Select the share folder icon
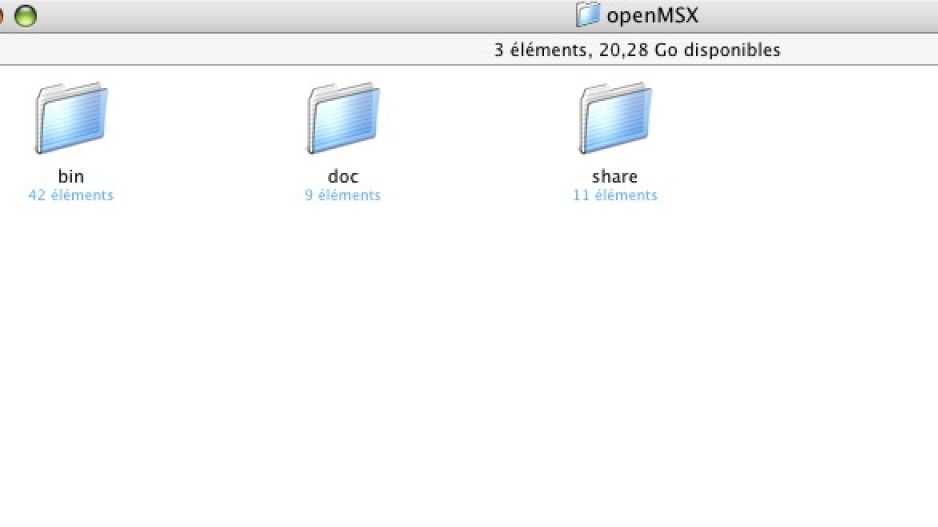The height and width of the screenshot is (527, 938). pos(615,118)
